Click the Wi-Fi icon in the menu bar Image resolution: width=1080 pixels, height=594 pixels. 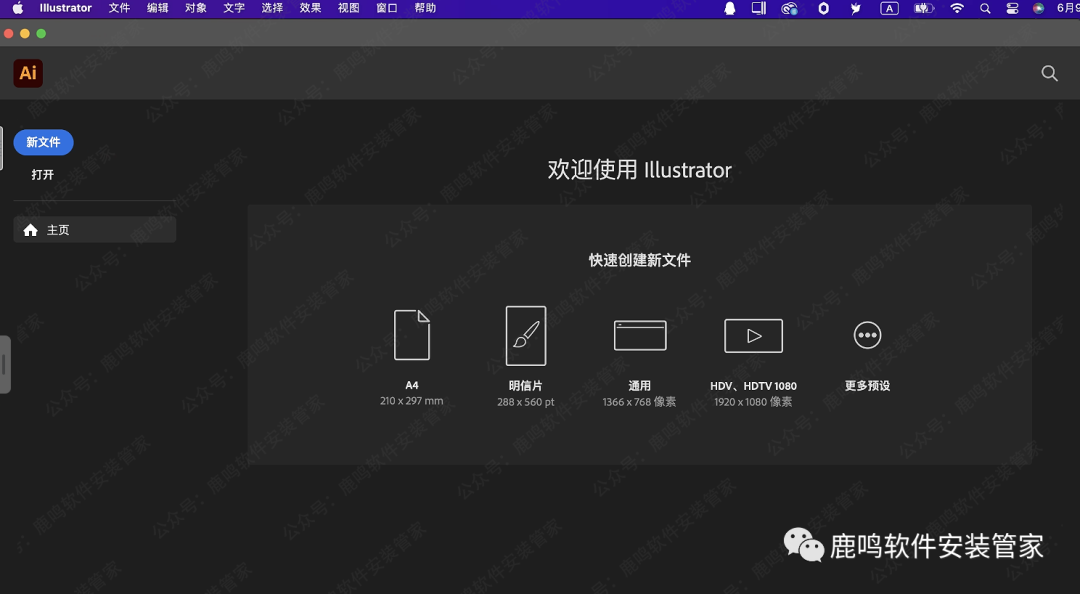[x=957, y=8]
